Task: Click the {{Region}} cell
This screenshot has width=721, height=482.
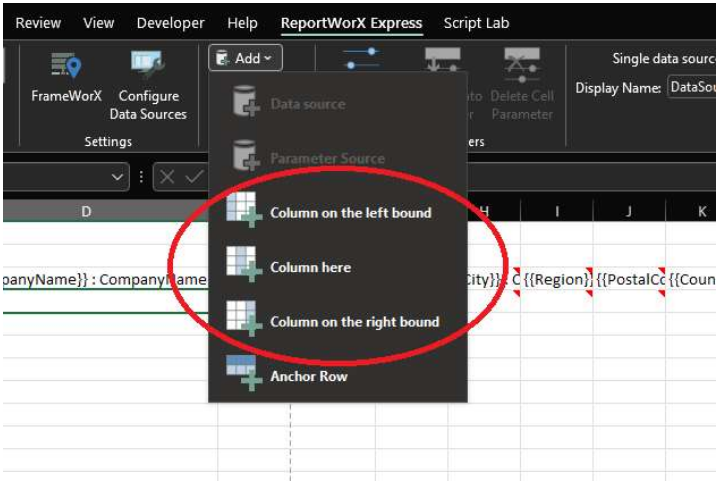Action: [x=557, y=279]
